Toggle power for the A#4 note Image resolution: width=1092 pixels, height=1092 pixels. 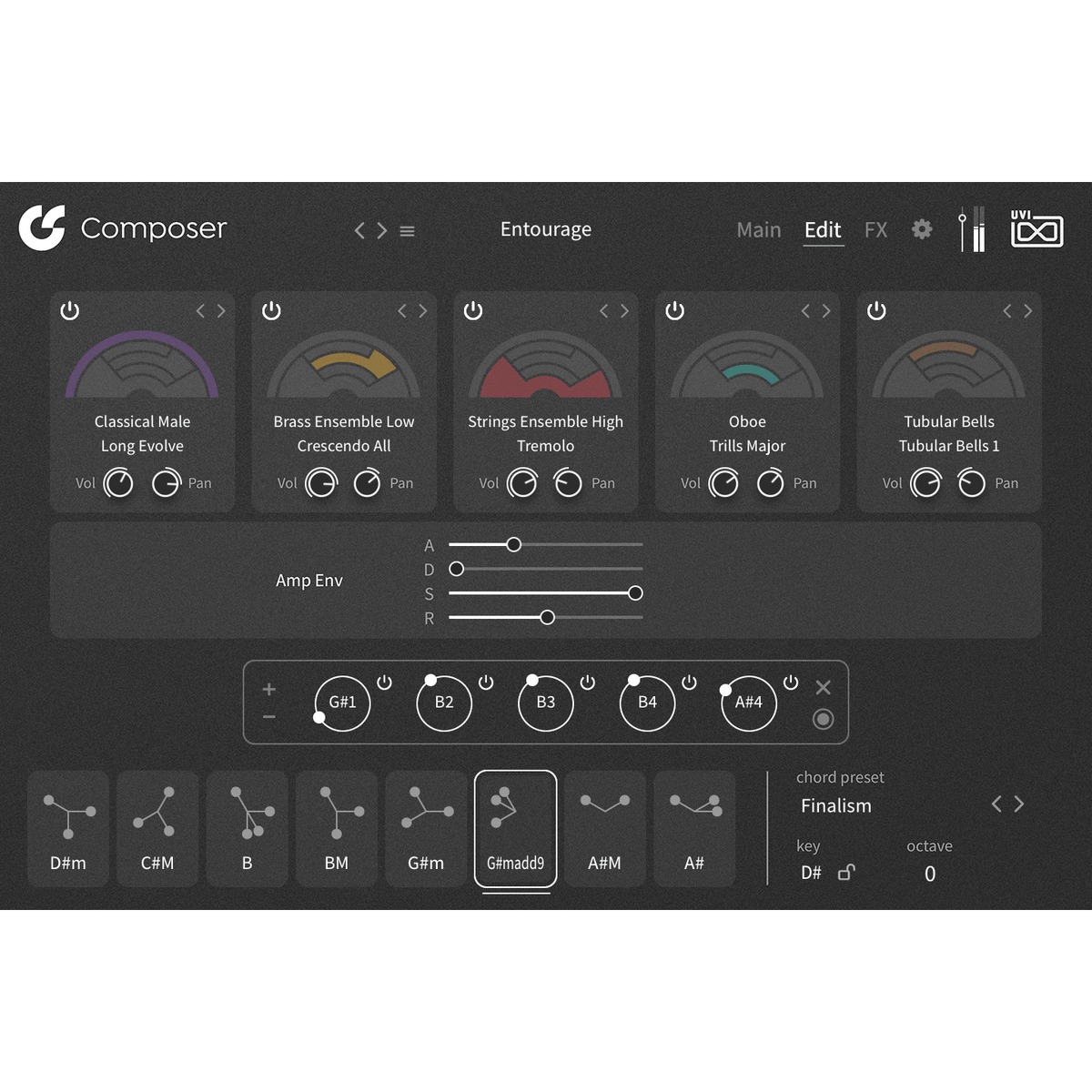(x=791, y=682)
